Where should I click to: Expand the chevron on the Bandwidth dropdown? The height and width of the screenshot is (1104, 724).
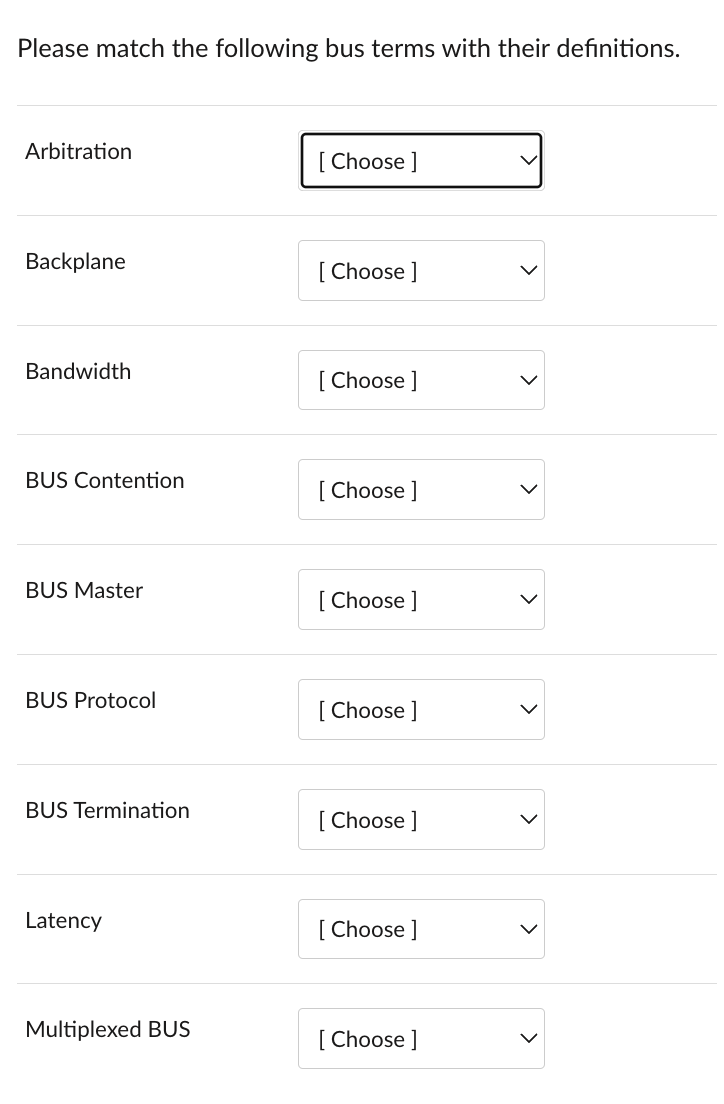coord(527,380)
